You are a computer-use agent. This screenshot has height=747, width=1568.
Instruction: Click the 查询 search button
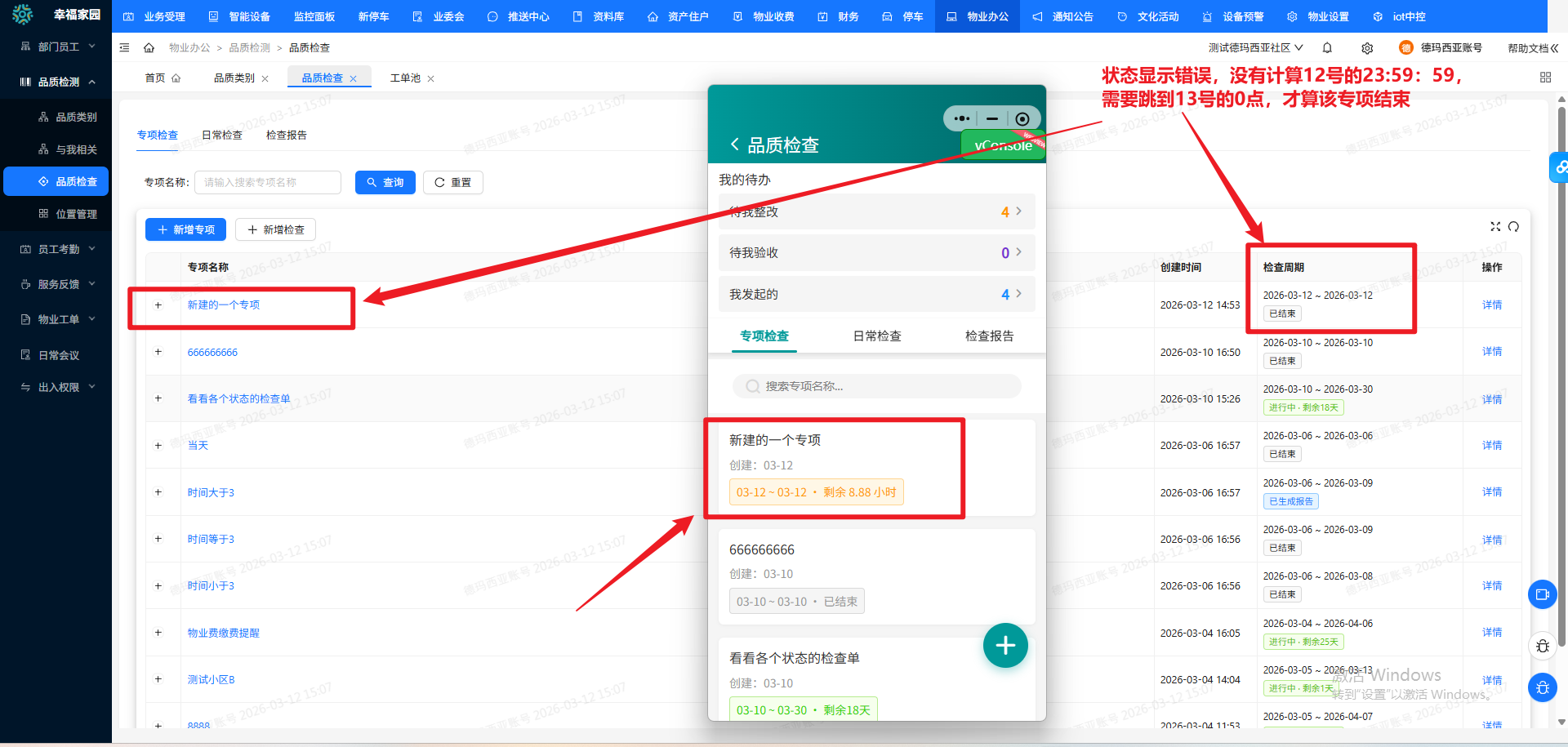tap(385, 183)
